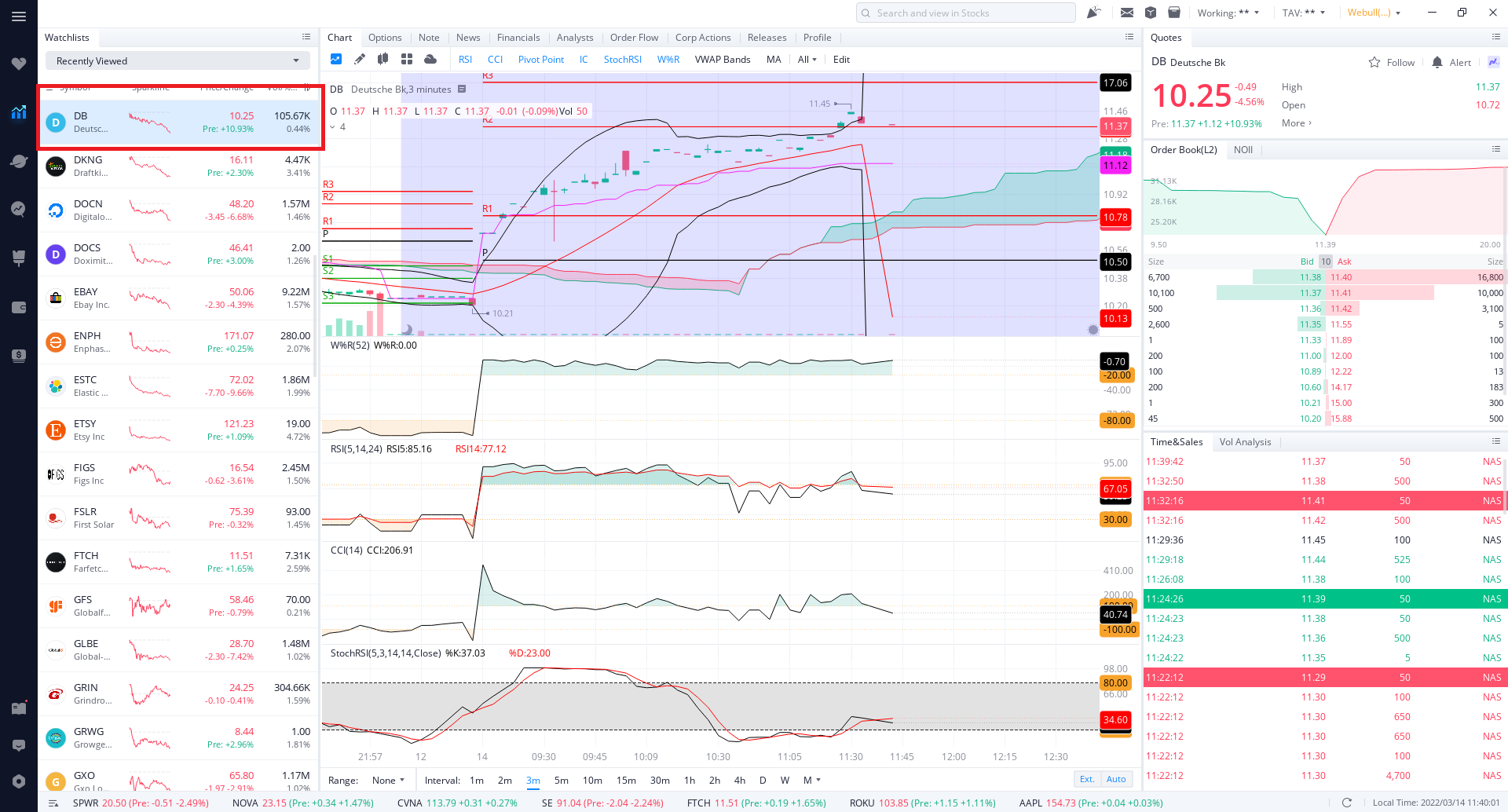Click the cloud save icon in chart toolbar
Image resolution: width=1508 pixels, height=812 pixels.
(x=430, y=59)
